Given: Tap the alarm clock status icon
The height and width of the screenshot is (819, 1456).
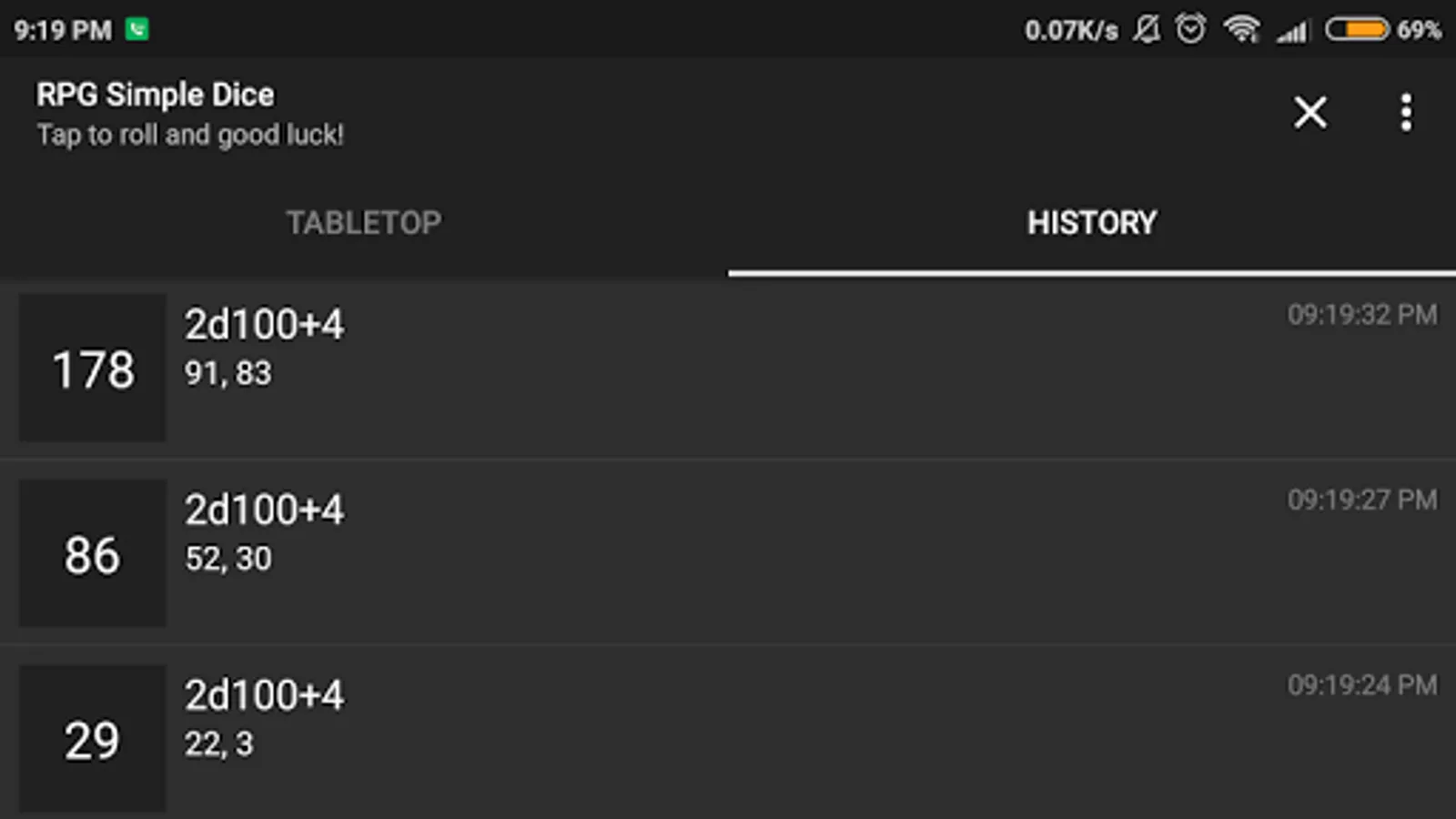Looking at the screenshot, I should pyautogui.click(x=1190, y=30).
